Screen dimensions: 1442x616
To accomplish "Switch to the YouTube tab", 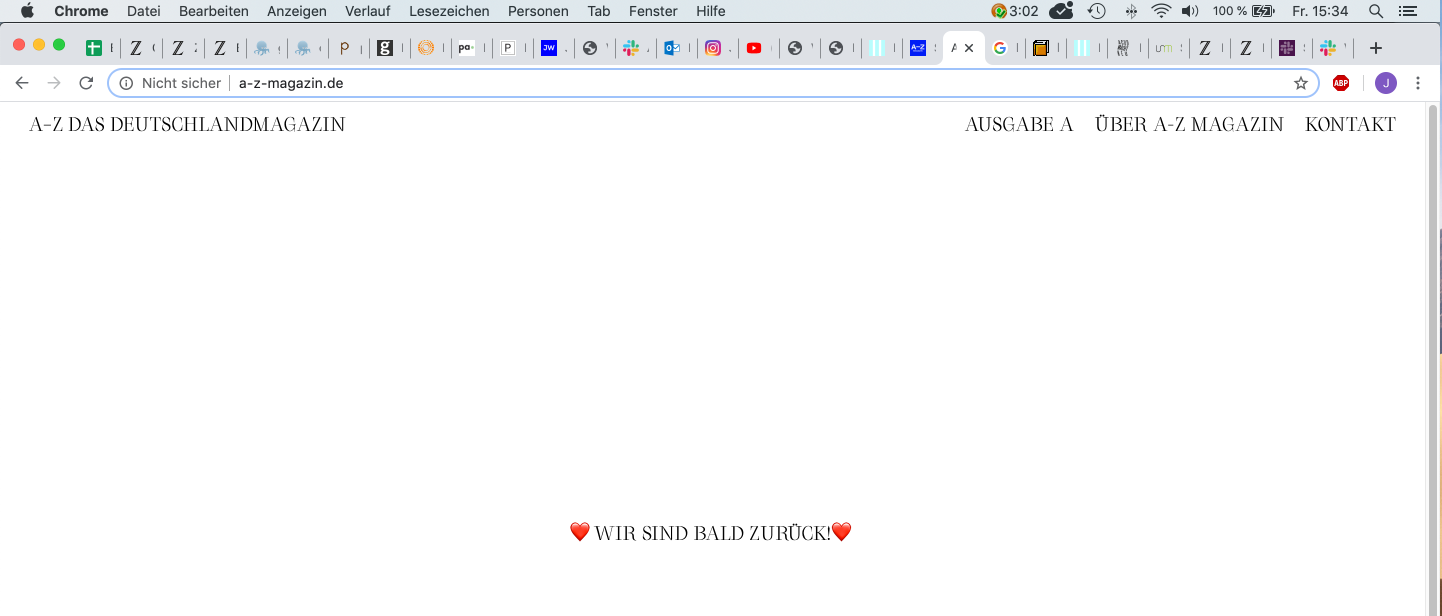I will 754,48.
